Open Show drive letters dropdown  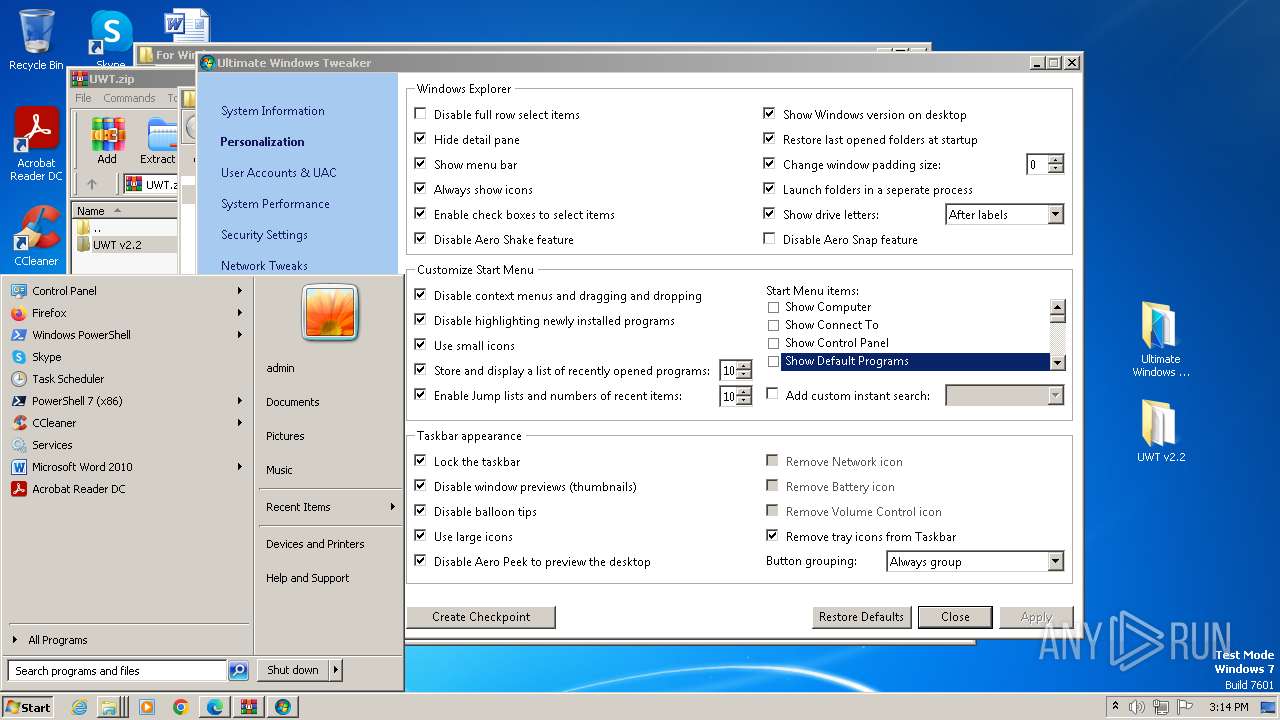(1055, 214)
